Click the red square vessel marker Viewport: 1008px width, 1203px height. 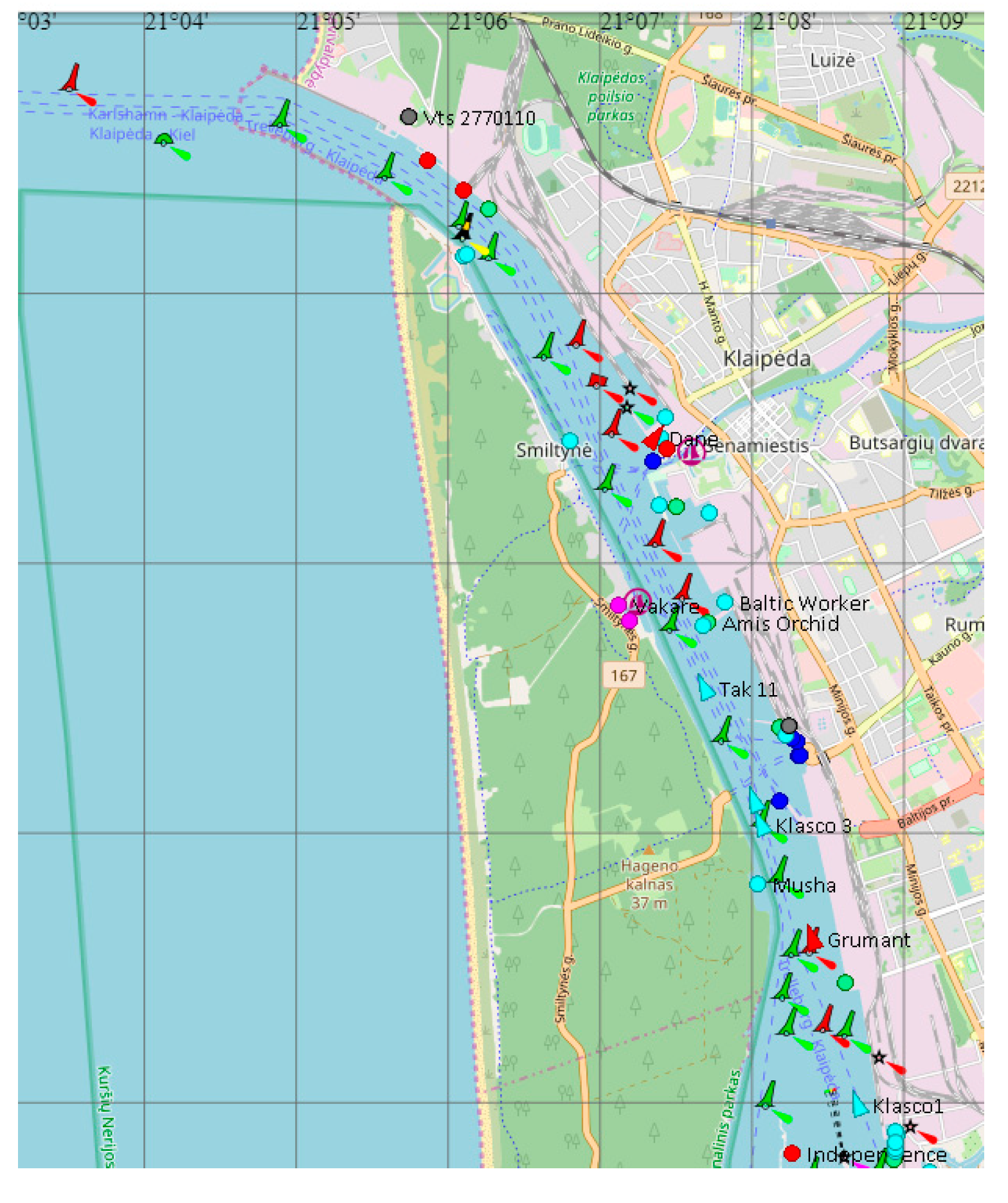coord(596,380)
